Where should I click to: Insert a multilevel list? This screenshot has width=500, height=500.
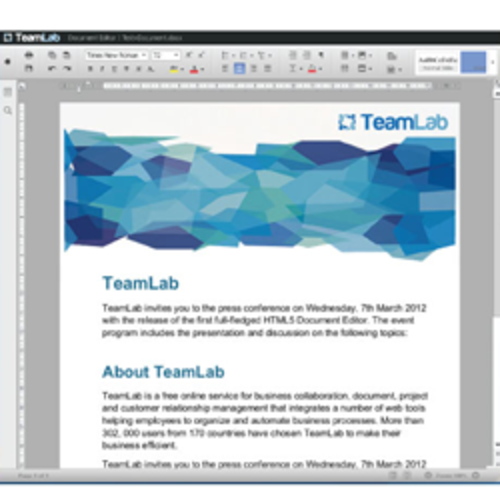tap(262, 55)
